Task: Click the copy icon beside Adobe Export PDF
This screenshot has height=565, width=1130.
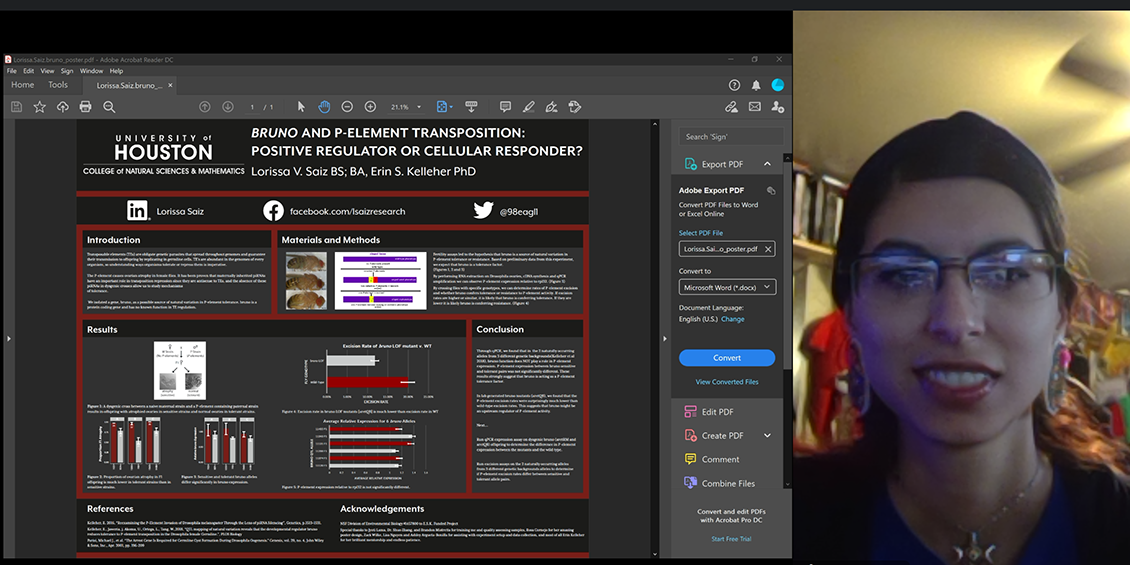Action: [771, 191]
